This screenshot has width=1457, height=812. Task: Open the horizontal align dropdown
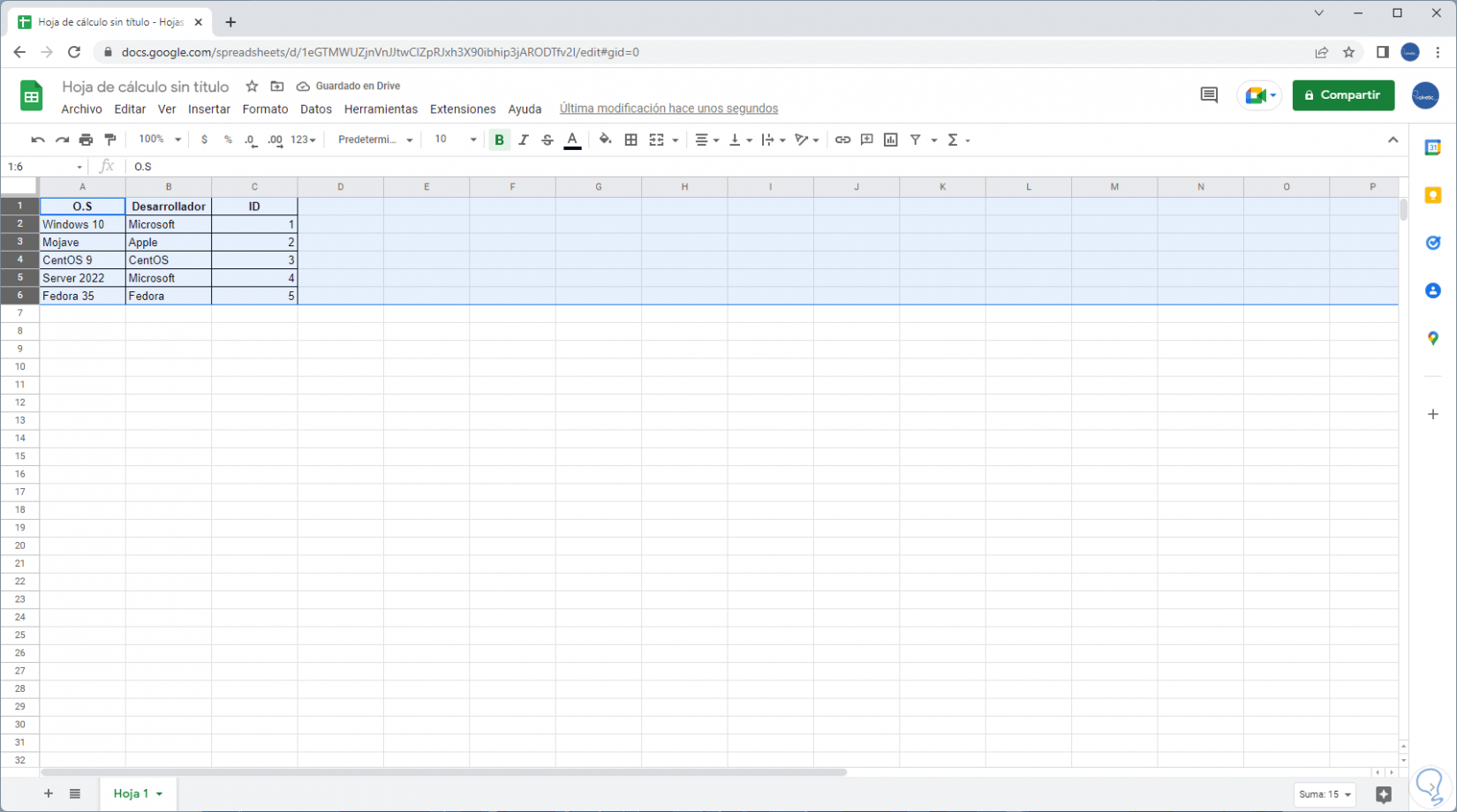[706, 139]
